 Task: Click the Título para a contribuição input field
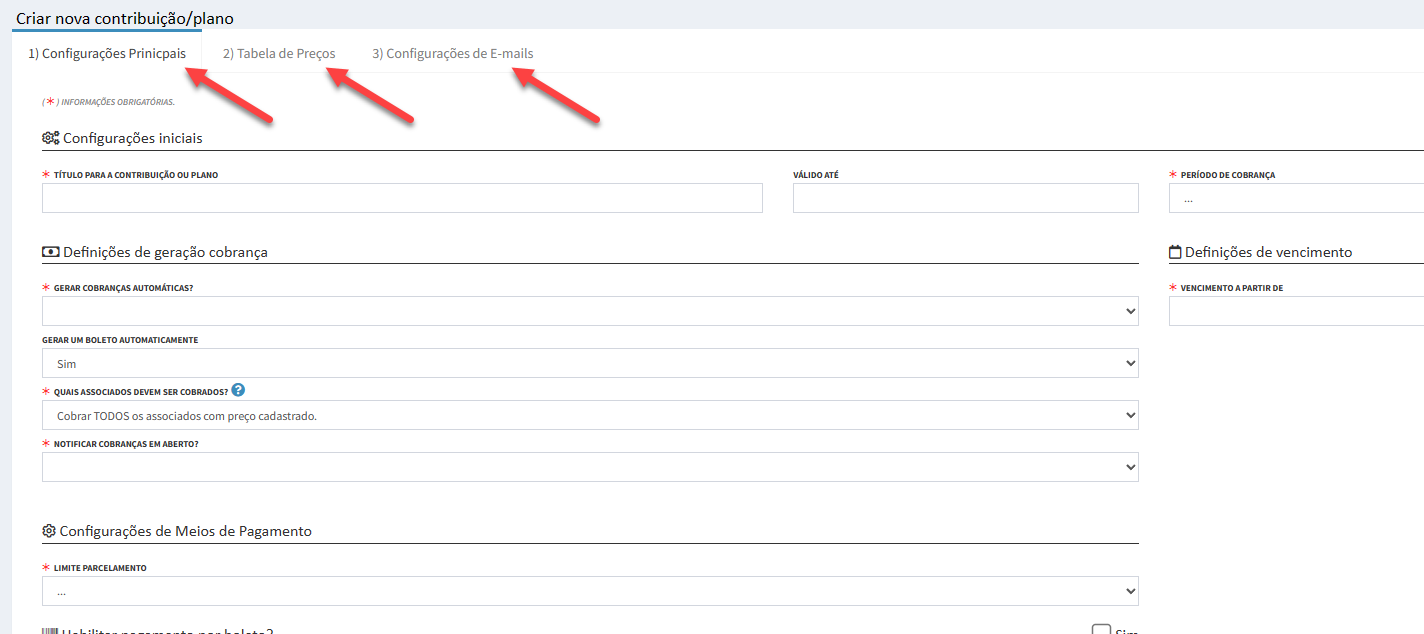coord(402,198)
